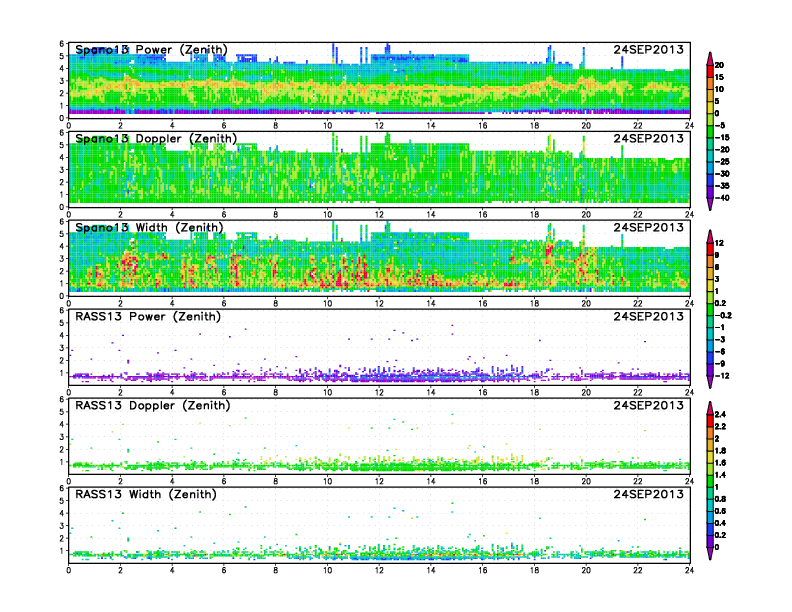Click hour 12 tick below the RASS13 Width plot
Image resolution: width=792 pixels, height=612 pixels.
coord(379,570)
